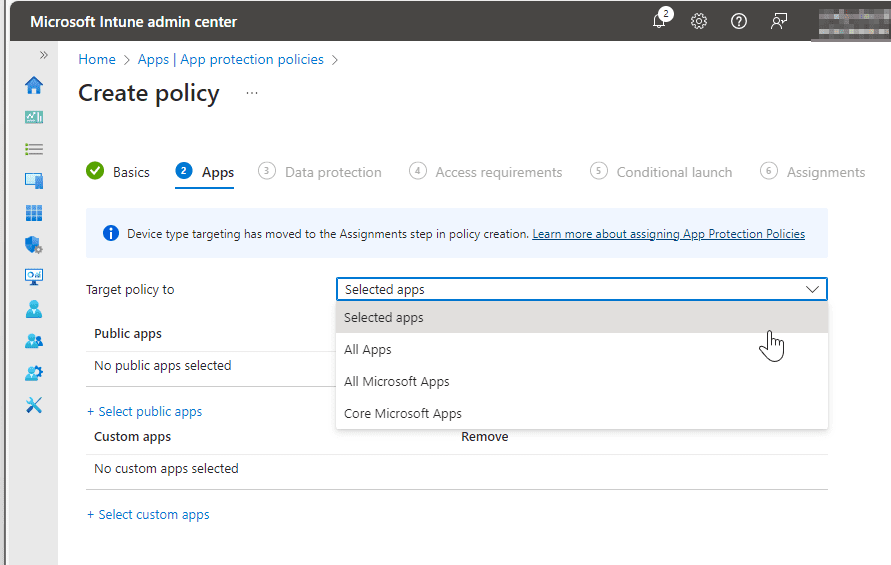This screenshot has height=565, width=891.
Task: Open Learn more about assigning App Protection Policies
Action: click(668, 234)
